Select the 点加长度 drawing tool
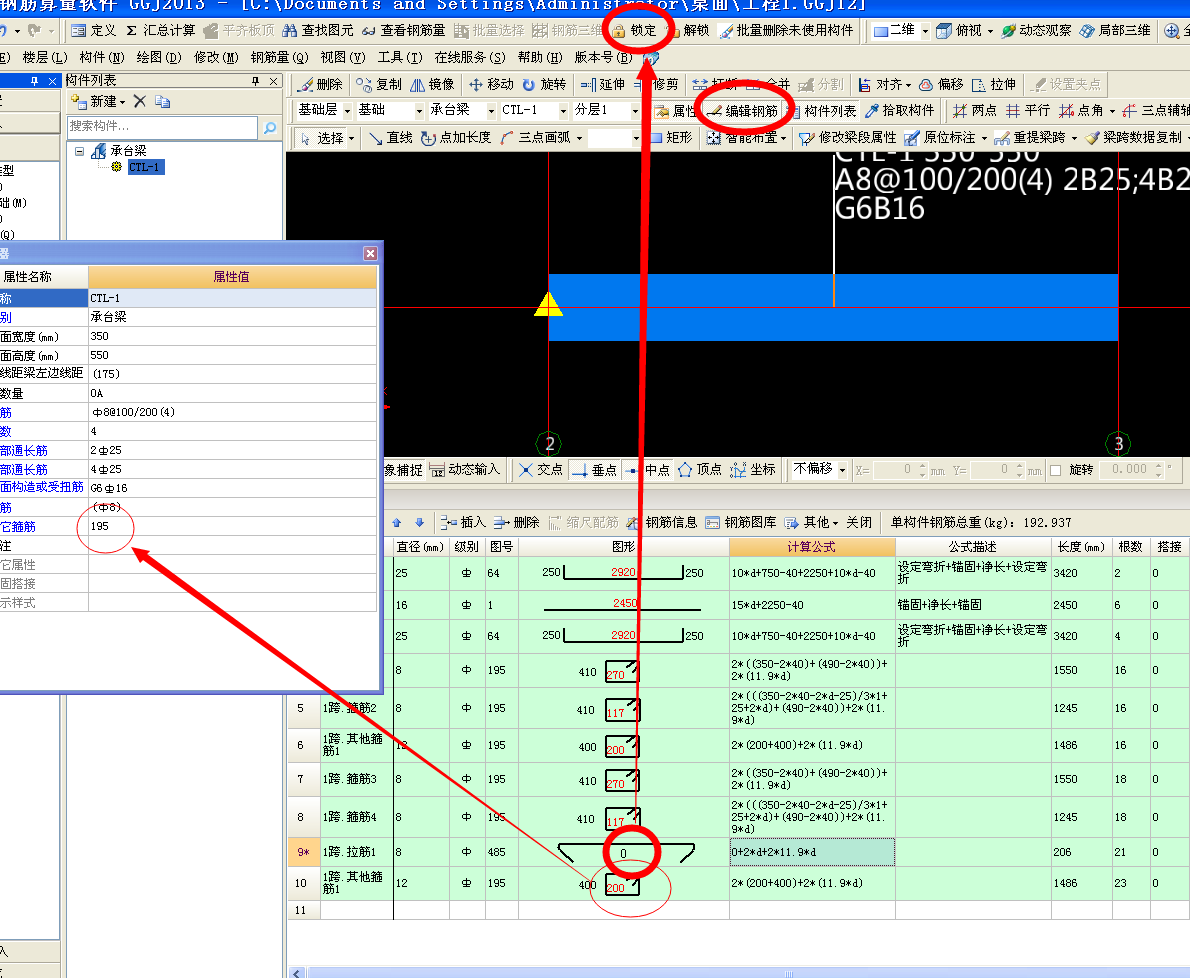 456,137
